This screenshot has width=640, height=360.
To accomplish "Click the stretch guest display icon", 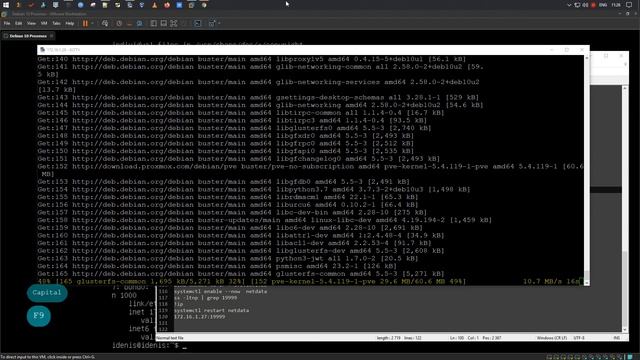I will pos(212,23).
